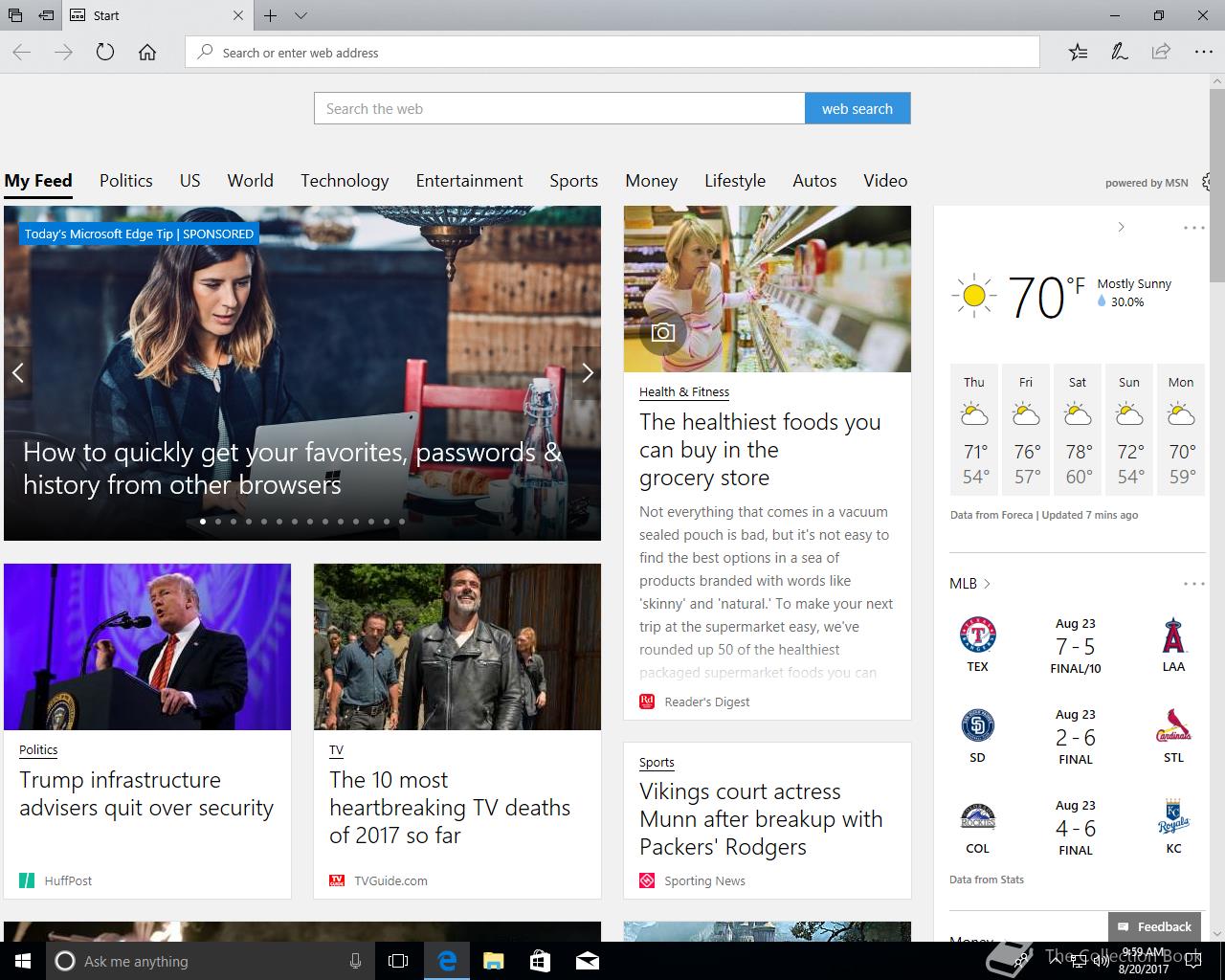1225x980 pixels.
Task: Click the web search button
Action: (x=857, y=108)
